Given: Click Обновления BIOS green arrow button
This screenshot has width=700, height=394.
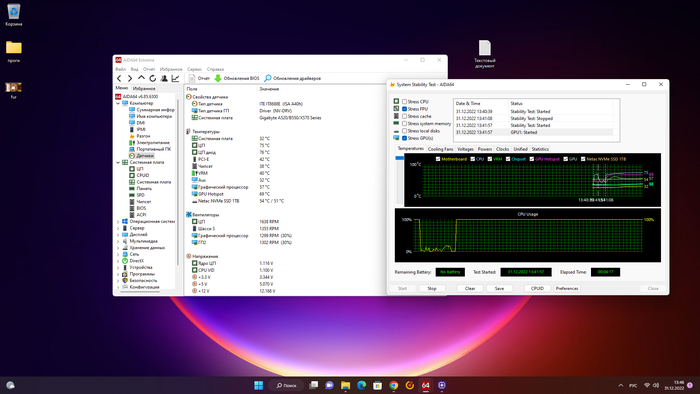Looking at the screenshot, I should (x=237, y=79).
